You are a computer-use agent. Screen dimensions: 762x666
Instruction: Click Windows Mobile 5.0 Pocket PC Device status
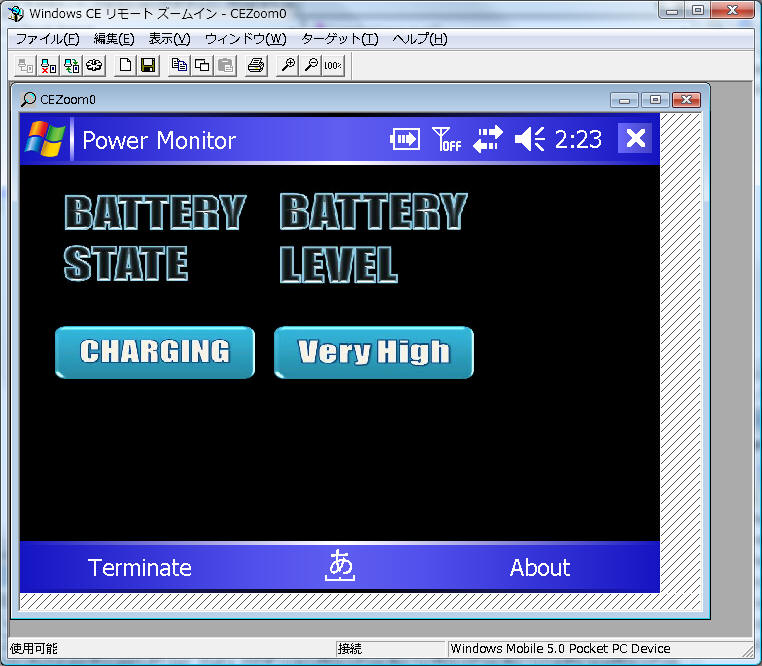coord(560,648)
